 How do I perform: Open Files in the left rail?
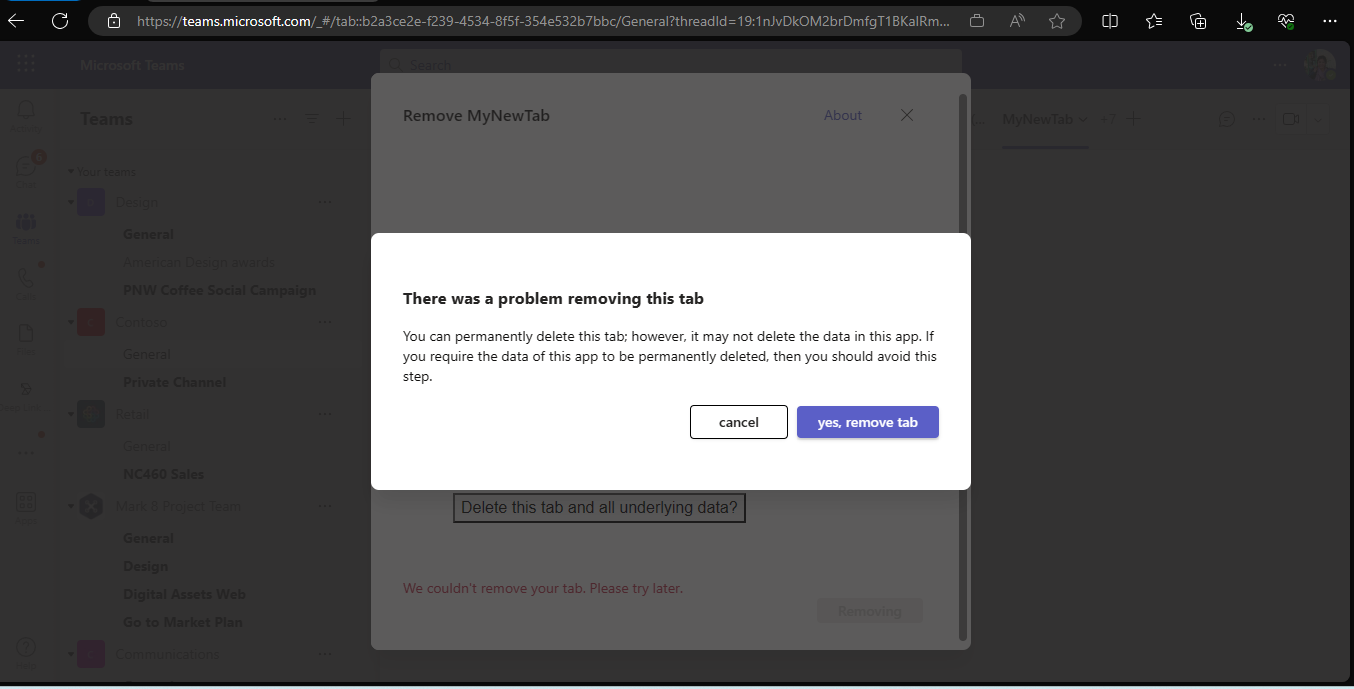pyautogui.click(x=25, y=334)
